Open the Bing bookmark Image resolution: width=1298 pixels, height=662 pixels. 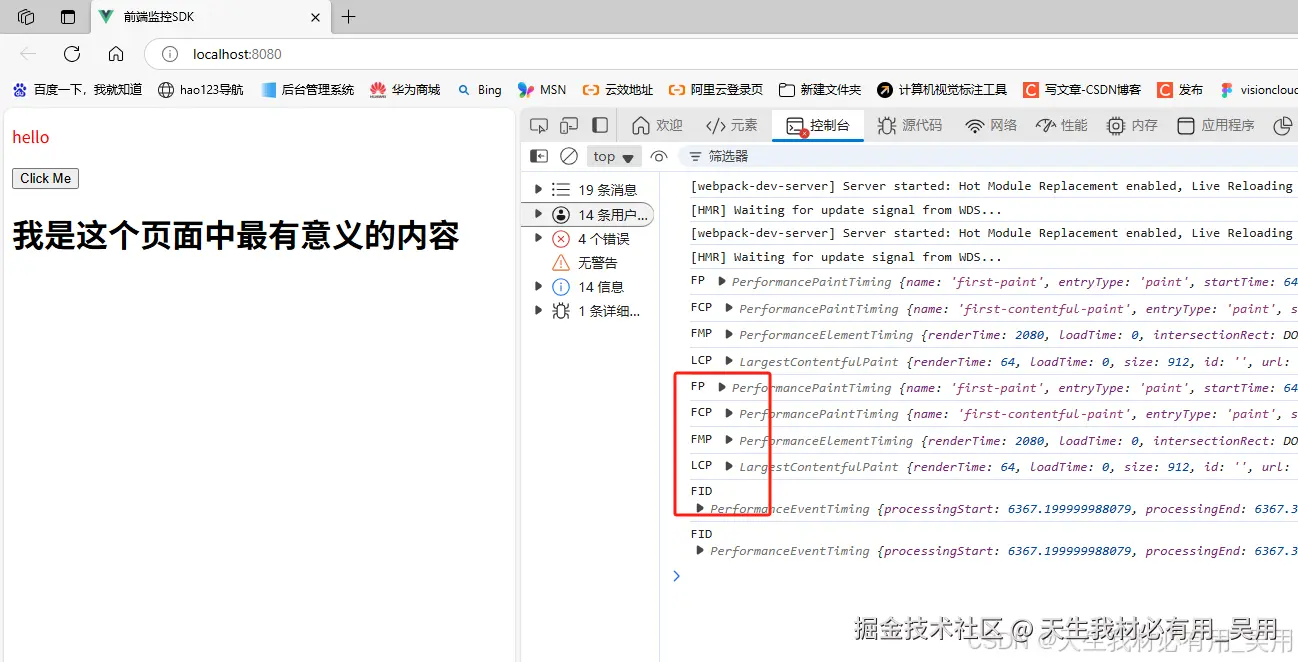pos(479,90)
